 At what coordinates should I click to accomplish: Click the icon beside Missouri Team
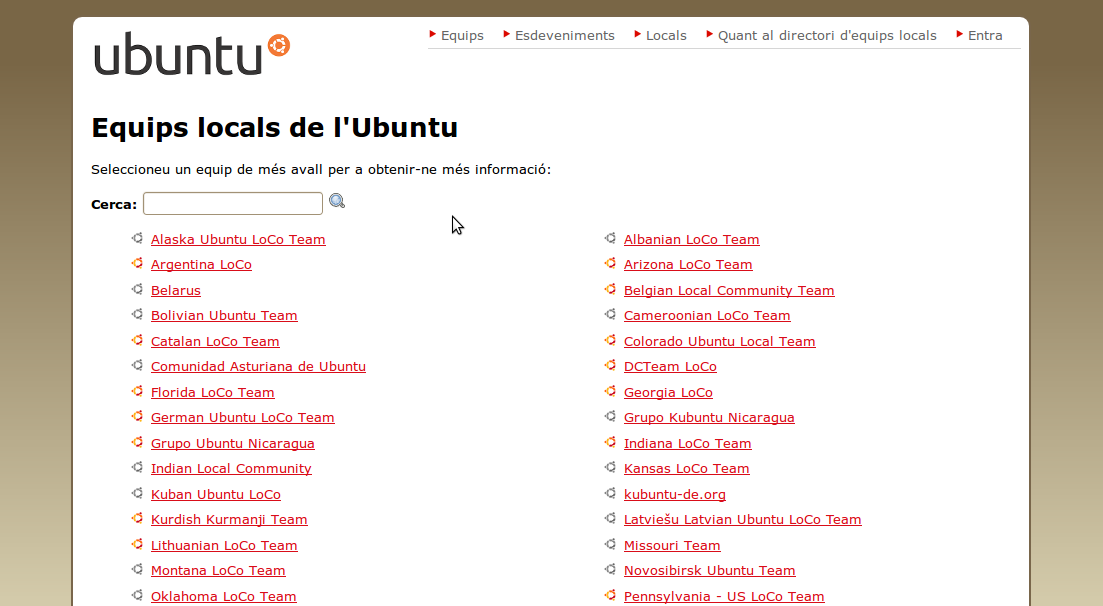pos(610,545)
